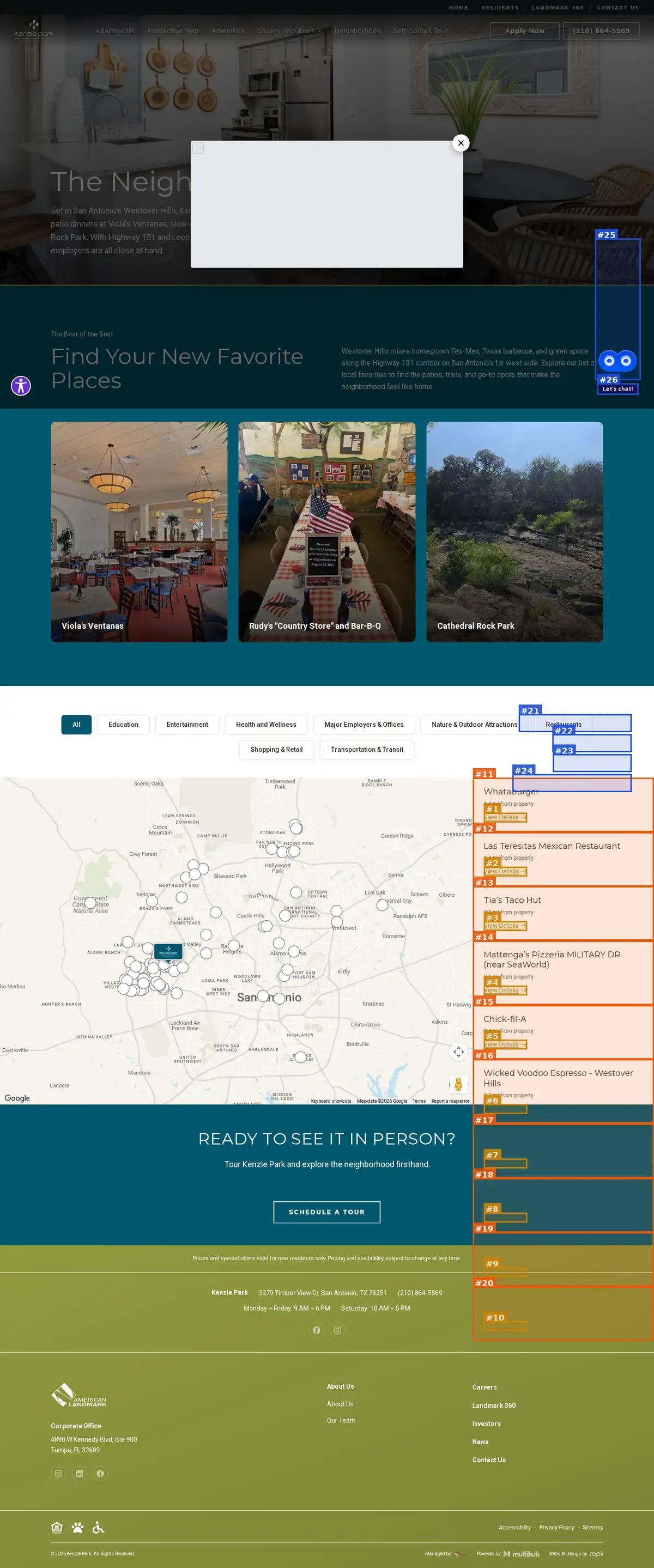Open the Amenities menu item
This screenshot has height=1568, width=654.
tap(228, 31)
